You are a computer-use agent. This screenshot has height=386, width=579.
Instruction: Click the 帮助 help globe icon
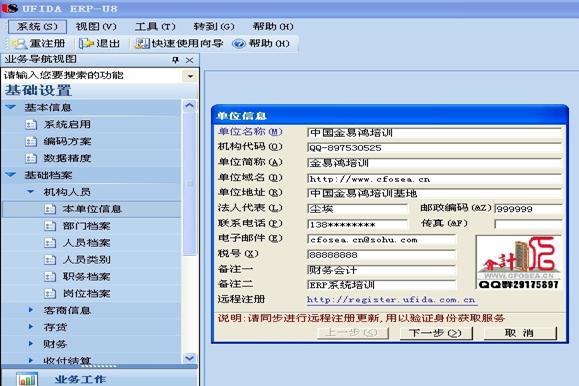click(x=239, y=44)
